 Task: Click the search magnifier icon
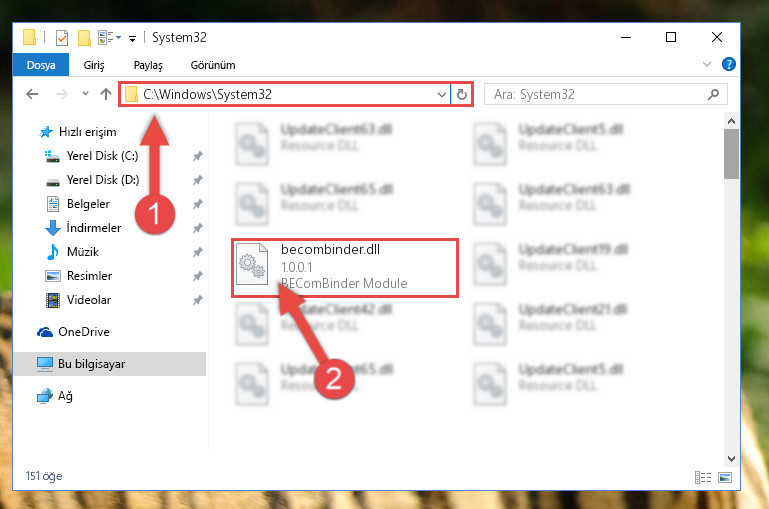713,94
